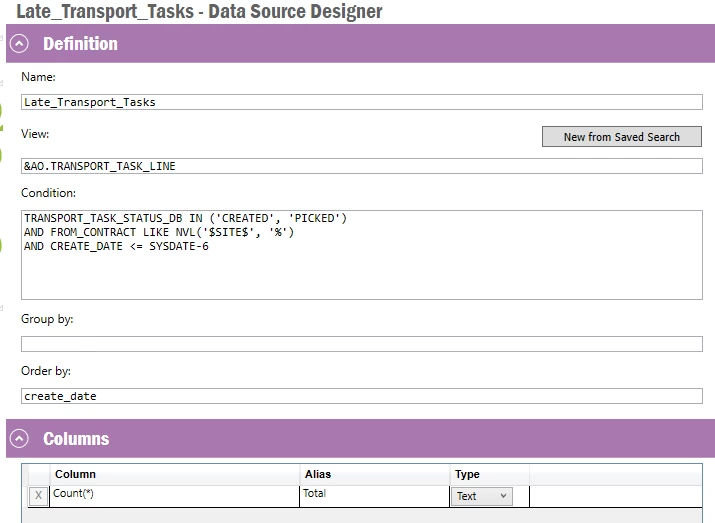Delete the Count(*) column row with X
Viewport: 715px width, 523px height.
tap(38, 495)
